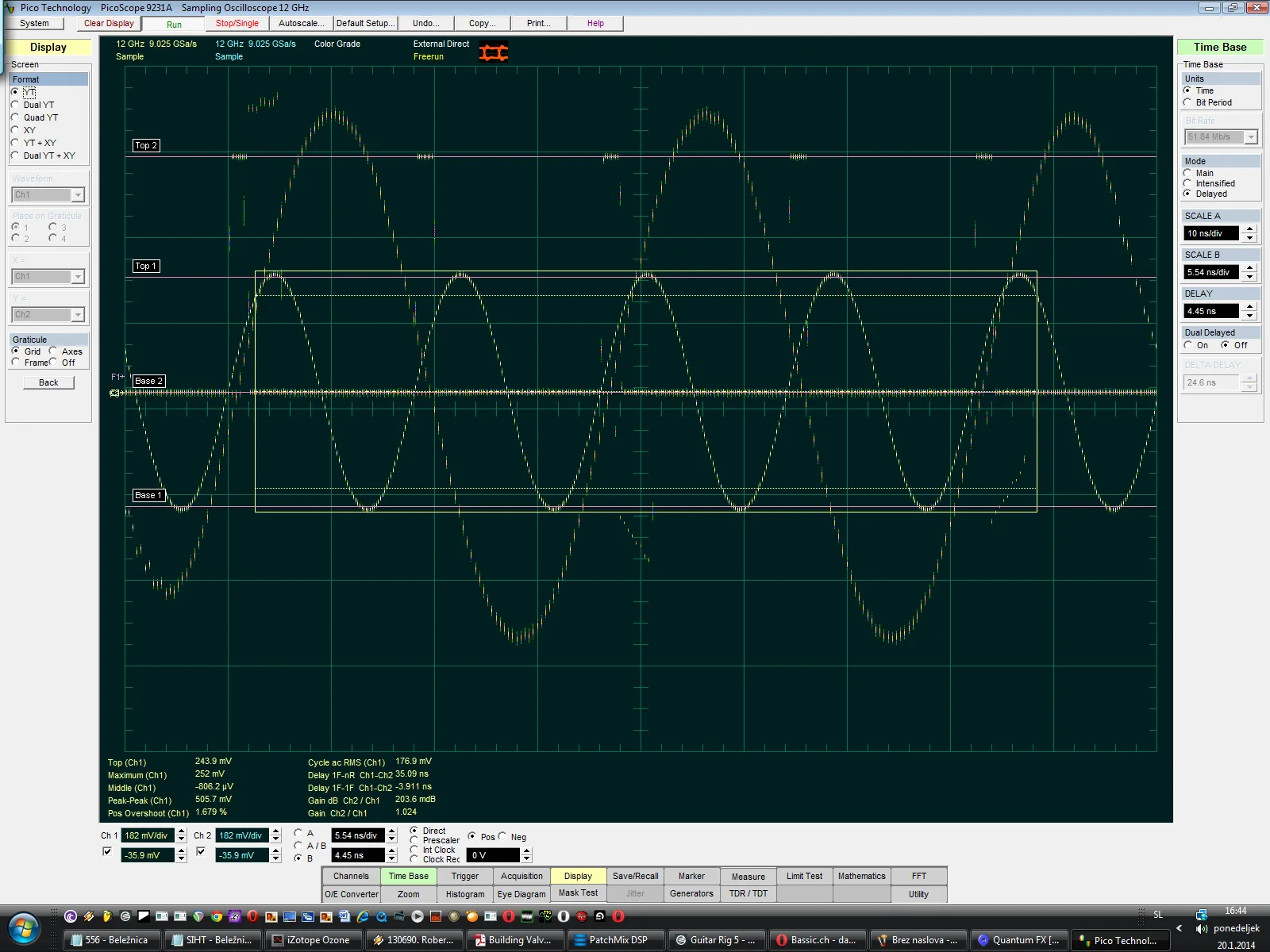1270x952 pixels.
Task: Select the Intensified time base mode
Action: point(1187,183)
